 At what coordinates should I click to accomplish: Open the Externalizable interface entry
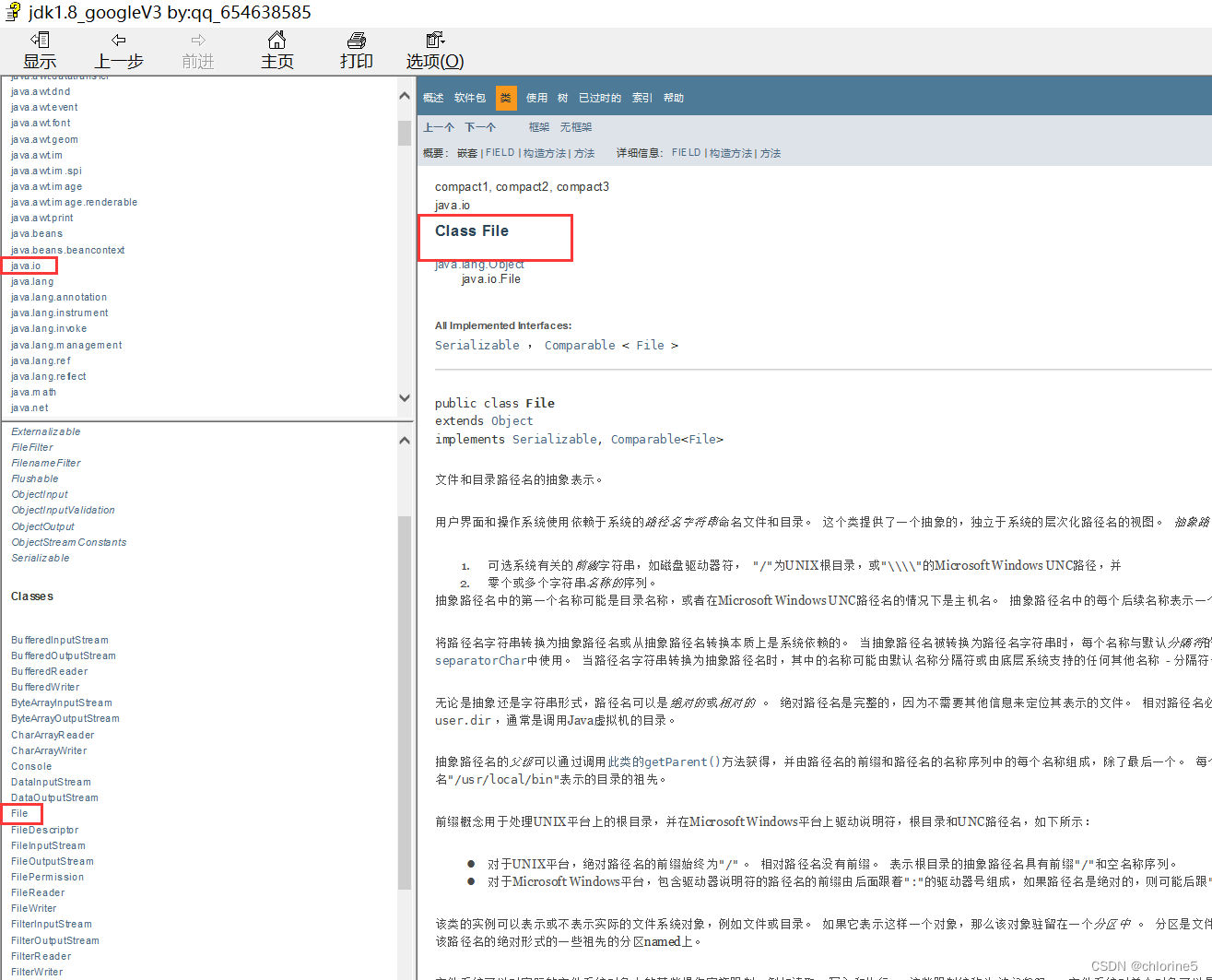tap(46, 431)
